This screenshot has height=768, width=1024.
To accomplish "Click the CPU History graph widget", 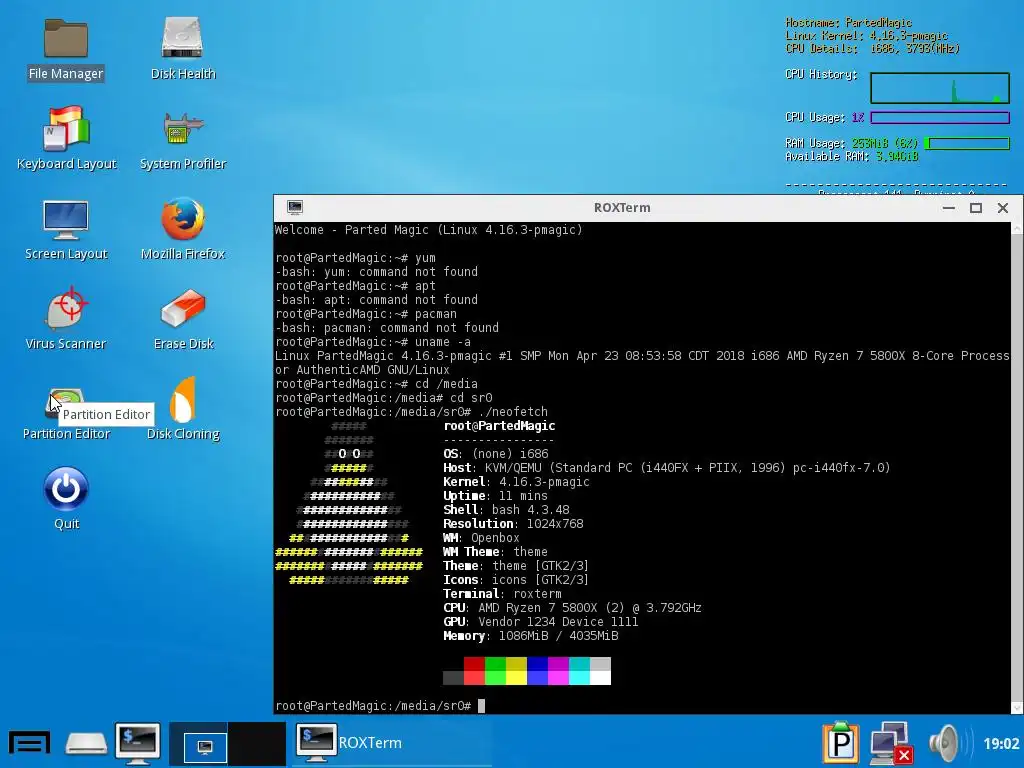I will point(940,88).
